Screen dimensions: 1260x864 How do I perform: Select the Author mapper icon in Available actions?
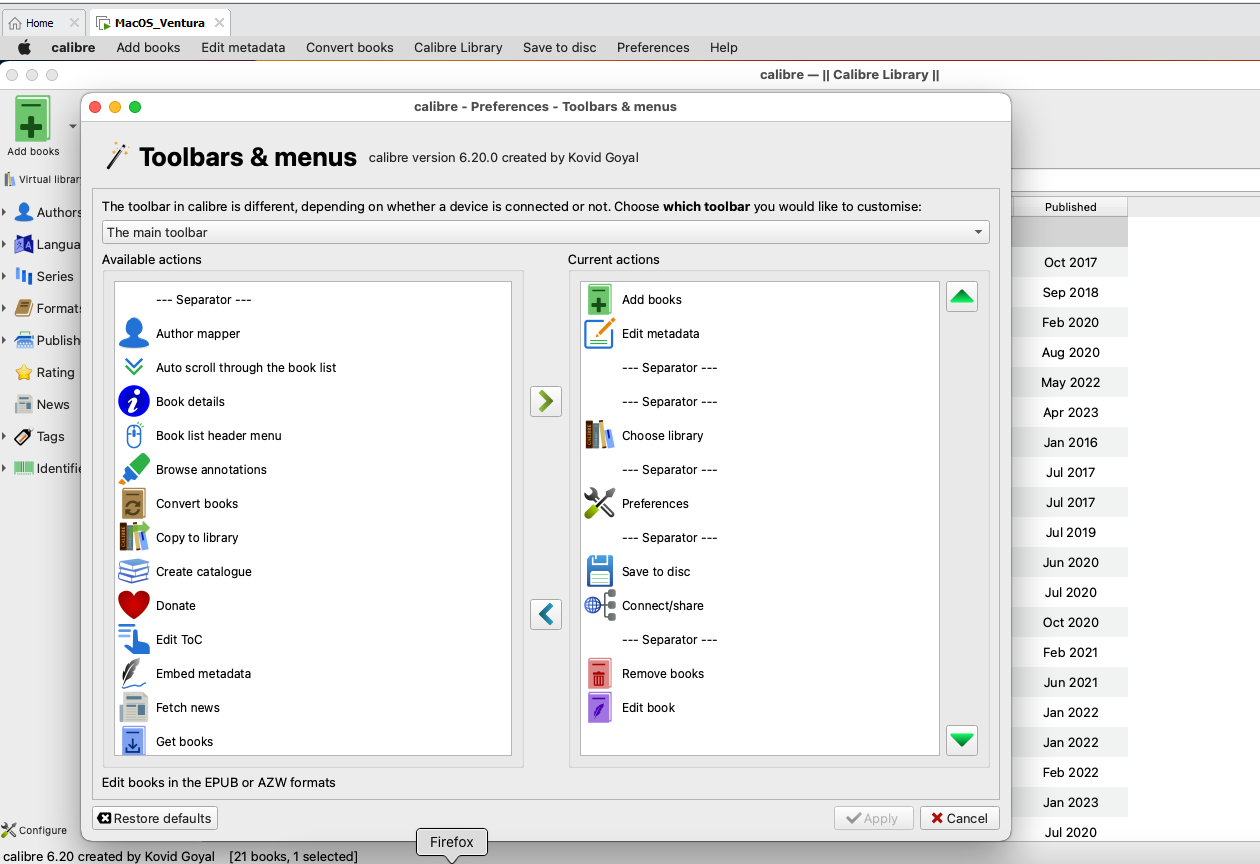click(134, 333)
